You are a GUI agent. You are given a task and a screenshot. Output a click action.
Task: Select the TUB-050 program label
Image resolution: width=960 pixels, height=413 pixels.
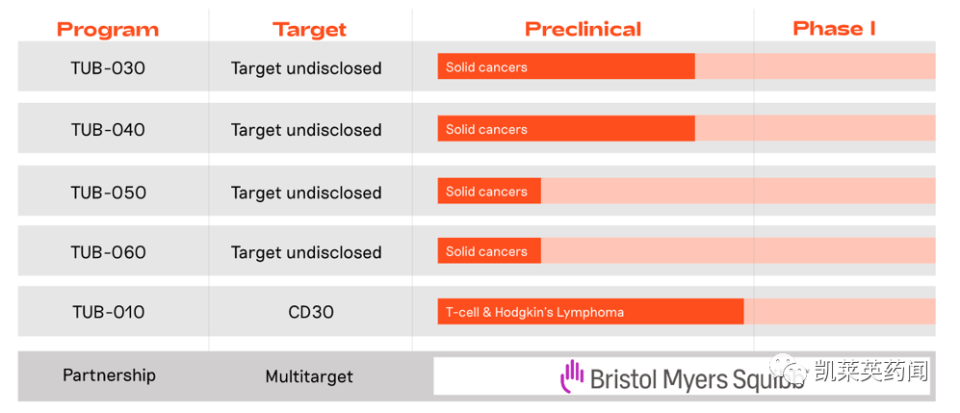coord(108,192)
